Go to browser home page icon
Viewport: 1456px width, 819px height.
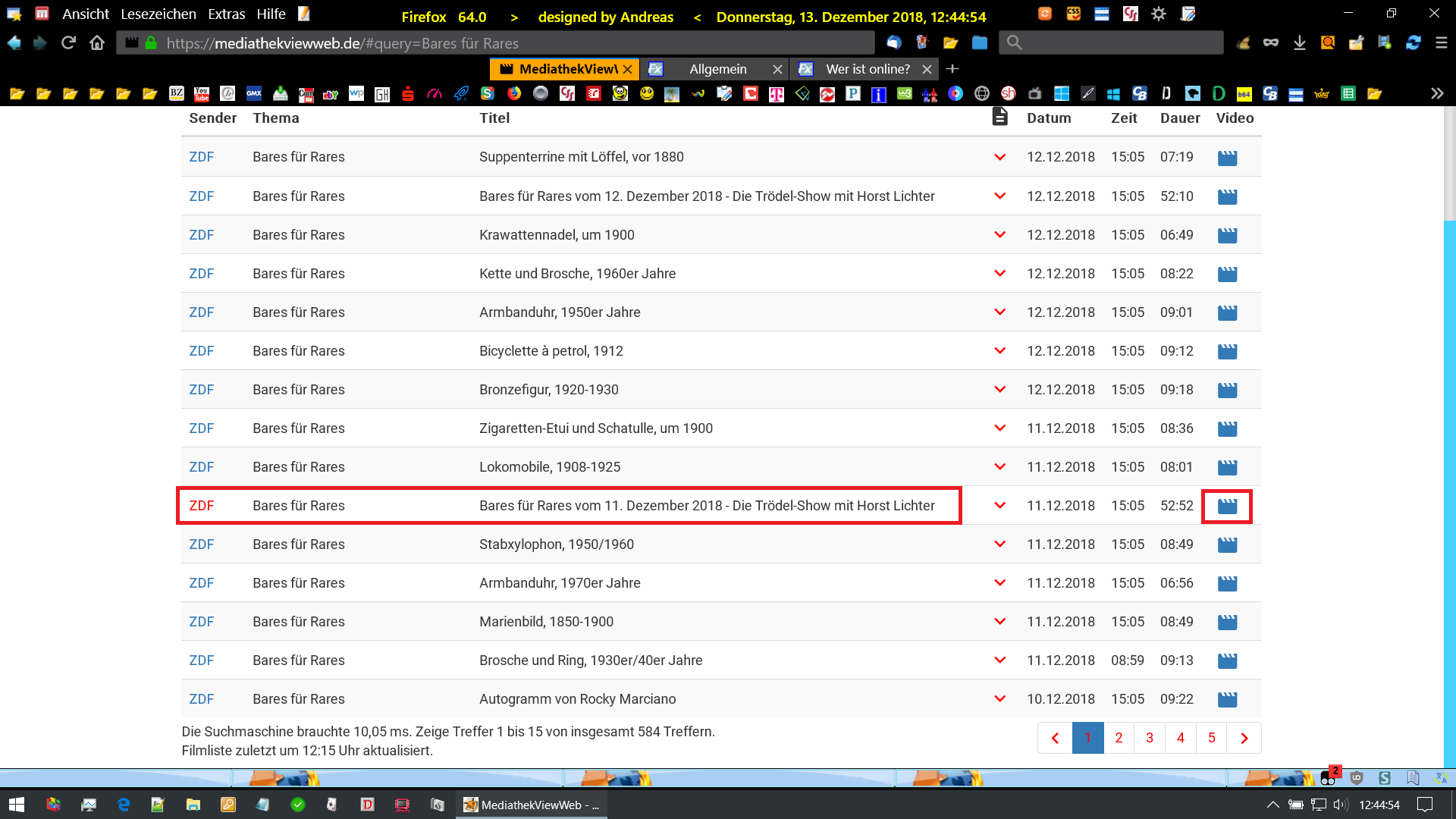pyautogui.click(x=97, y=43)
